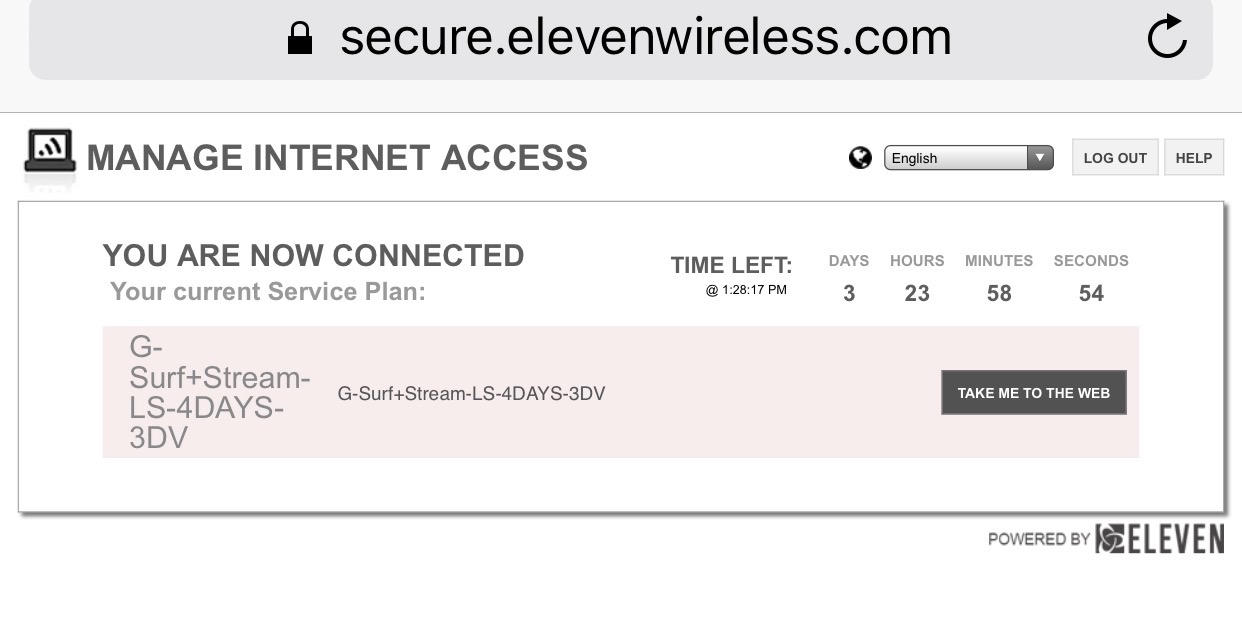Click the POWERED BY text
The width and height of the screenshot is (1242, 630).
pos(1039,539)
